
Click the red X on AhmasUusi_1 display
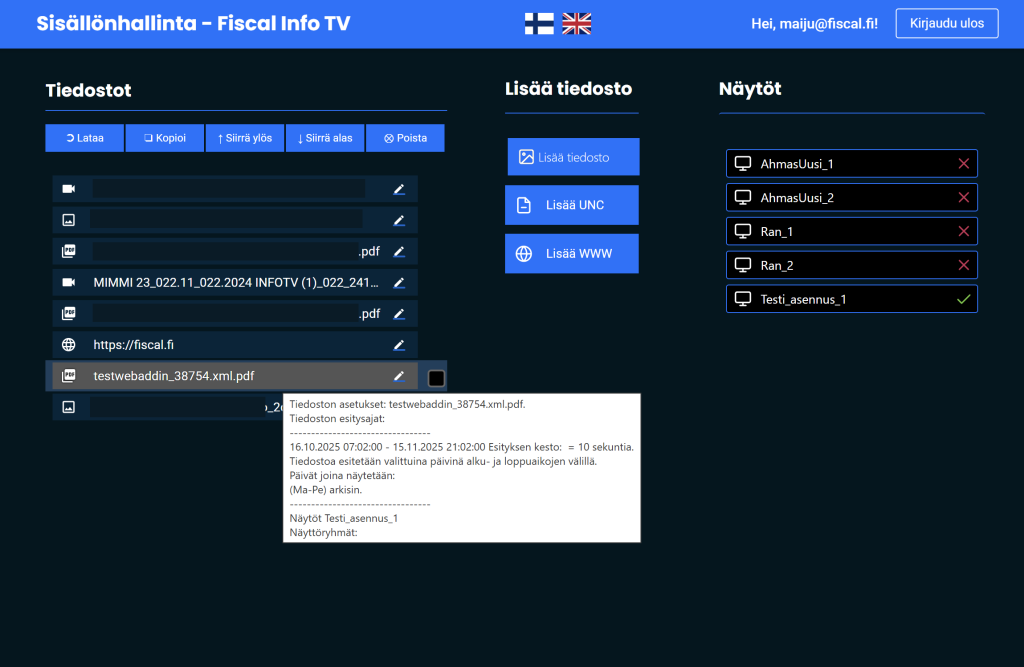(963, 164)
